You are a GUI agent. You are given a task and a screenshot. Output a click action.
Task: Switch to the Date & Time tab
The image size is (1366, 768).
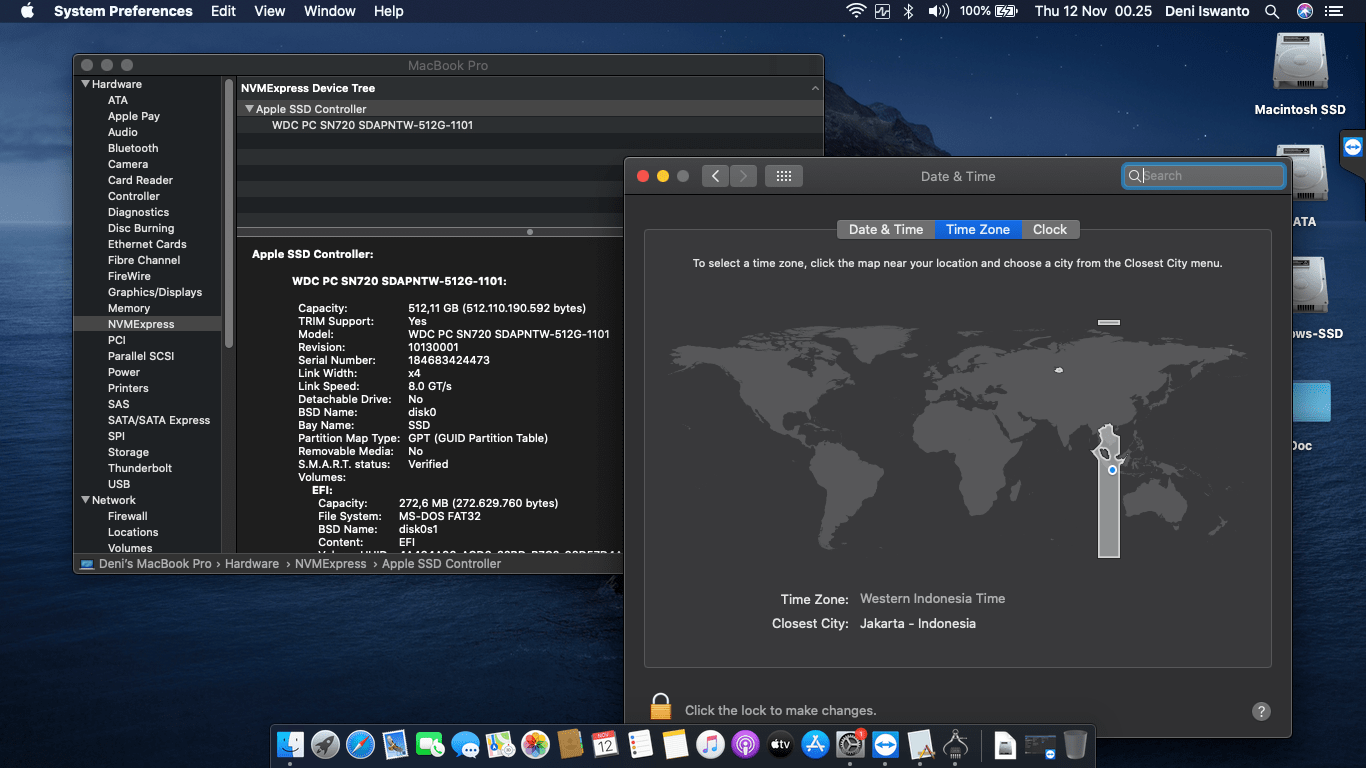886,229
